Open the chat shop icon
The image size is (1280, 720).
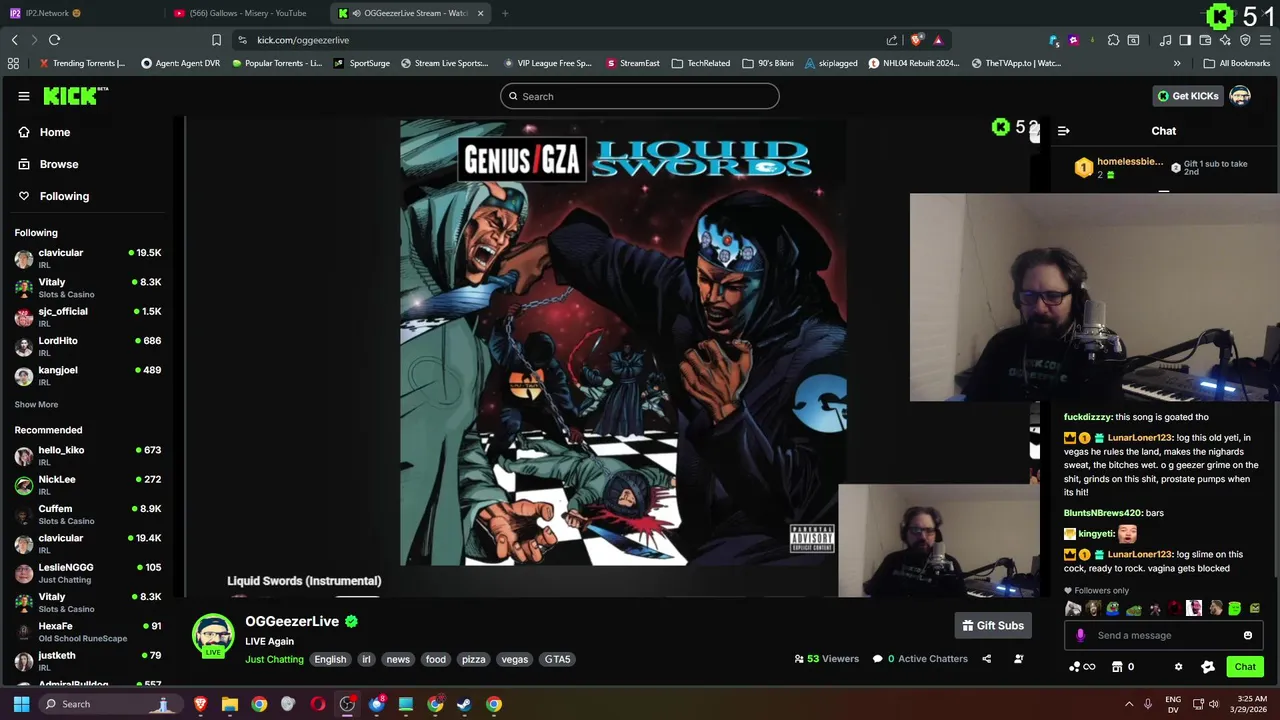pos(1117,667)
